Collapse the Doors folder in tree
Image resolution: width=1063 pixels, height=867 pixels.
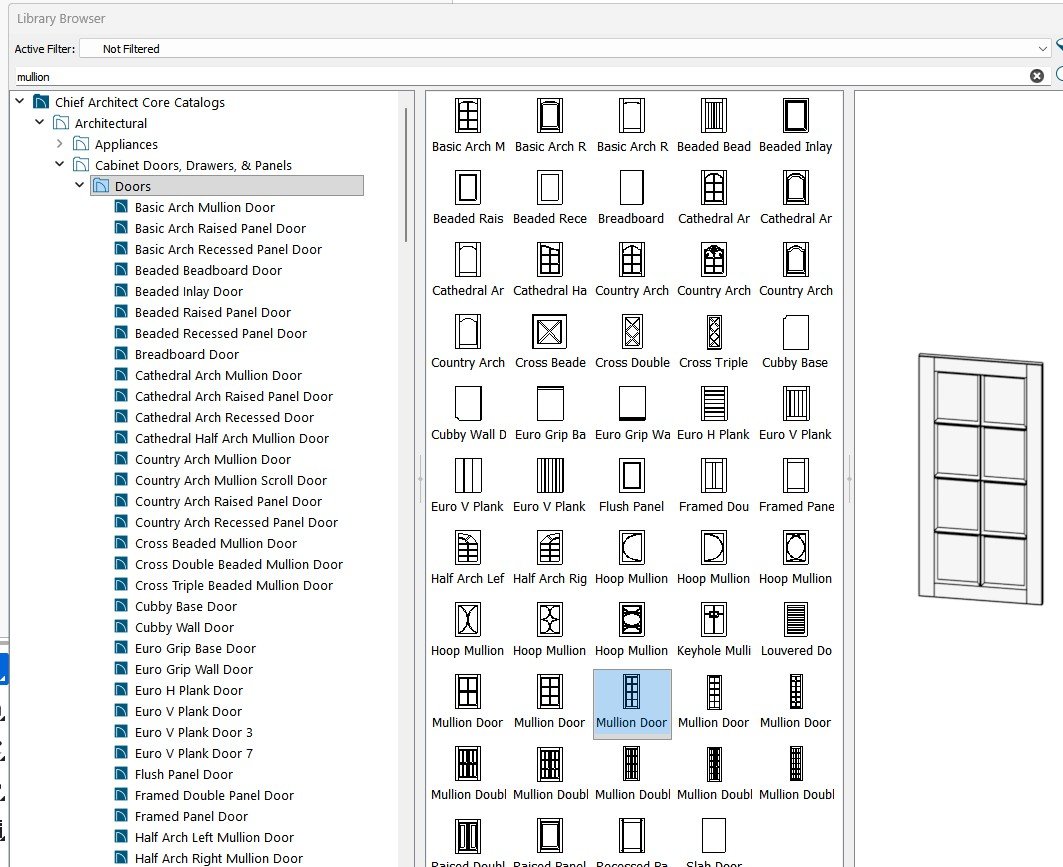pos(80,186)
